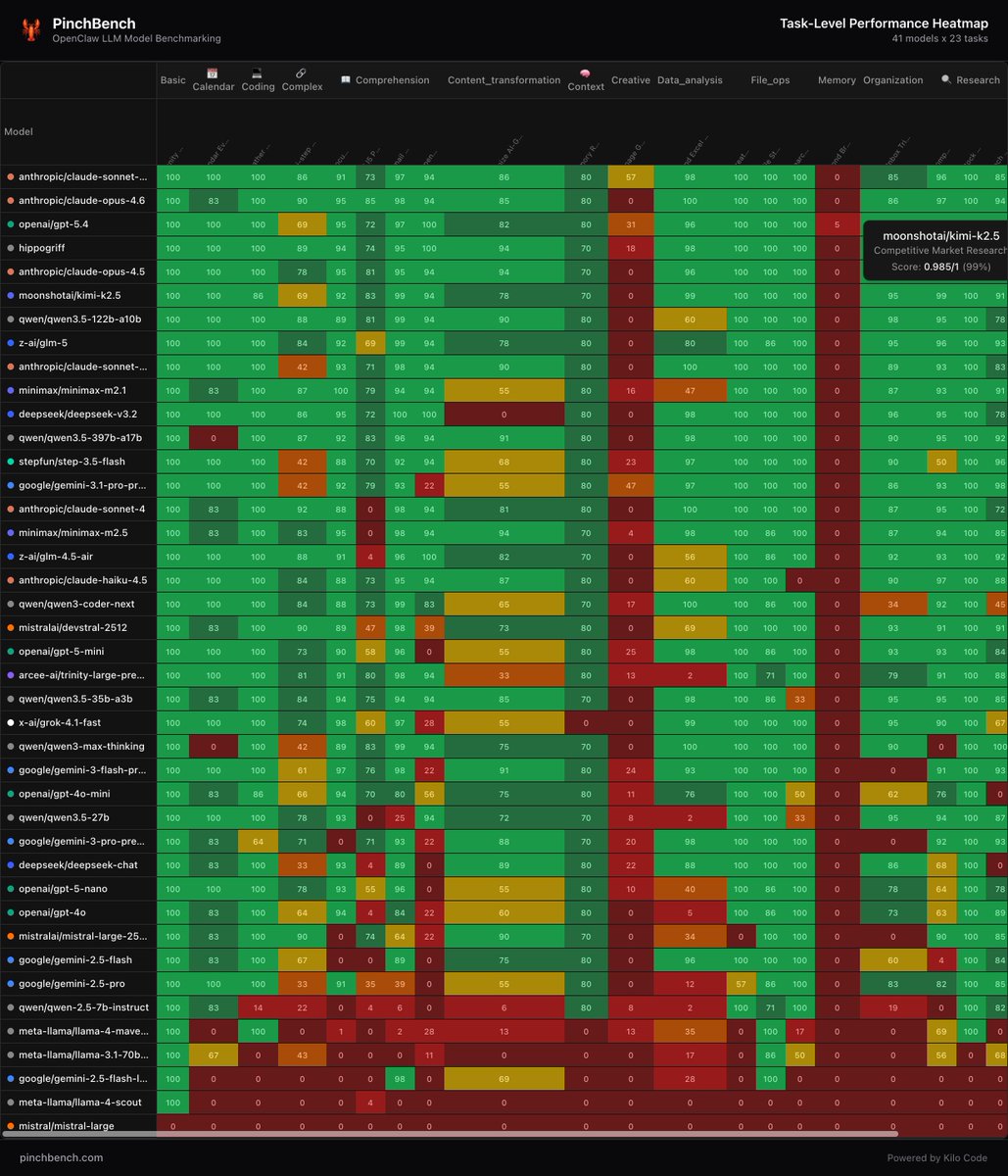Select the Data_analysis category header

click(690, 80)
